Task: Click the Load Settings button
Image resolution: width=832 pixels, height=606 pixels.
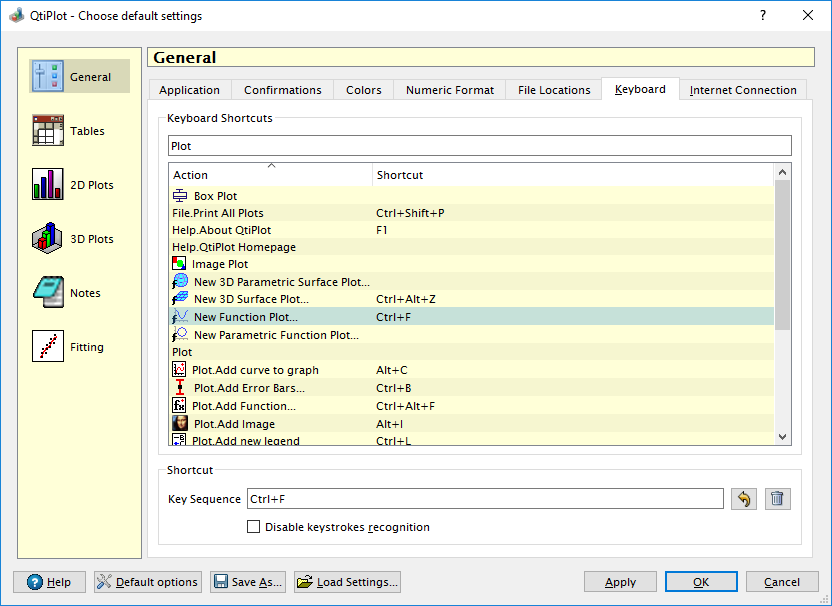Action: click(x=347, y=582)
